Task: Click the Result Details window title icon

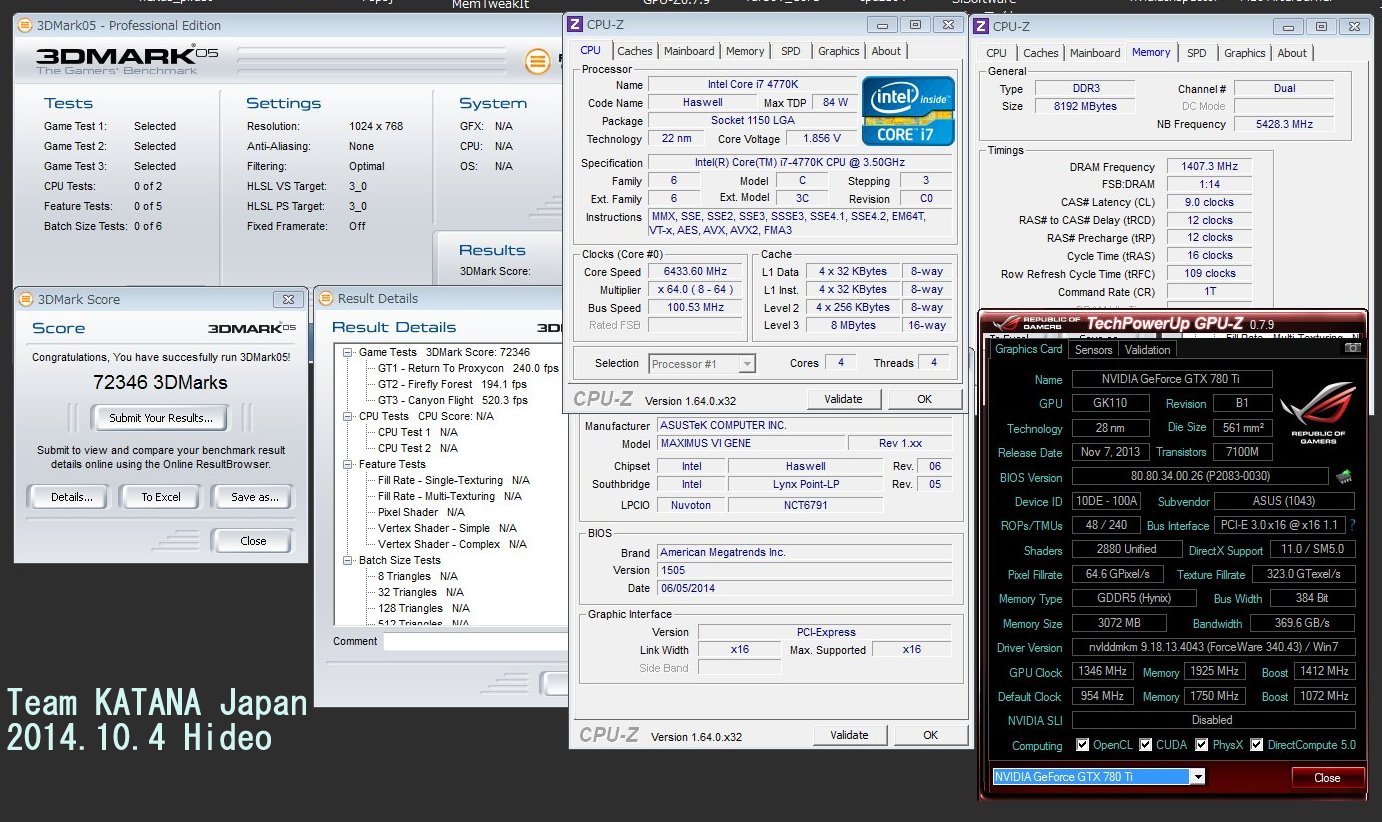Action: [325, 298]
